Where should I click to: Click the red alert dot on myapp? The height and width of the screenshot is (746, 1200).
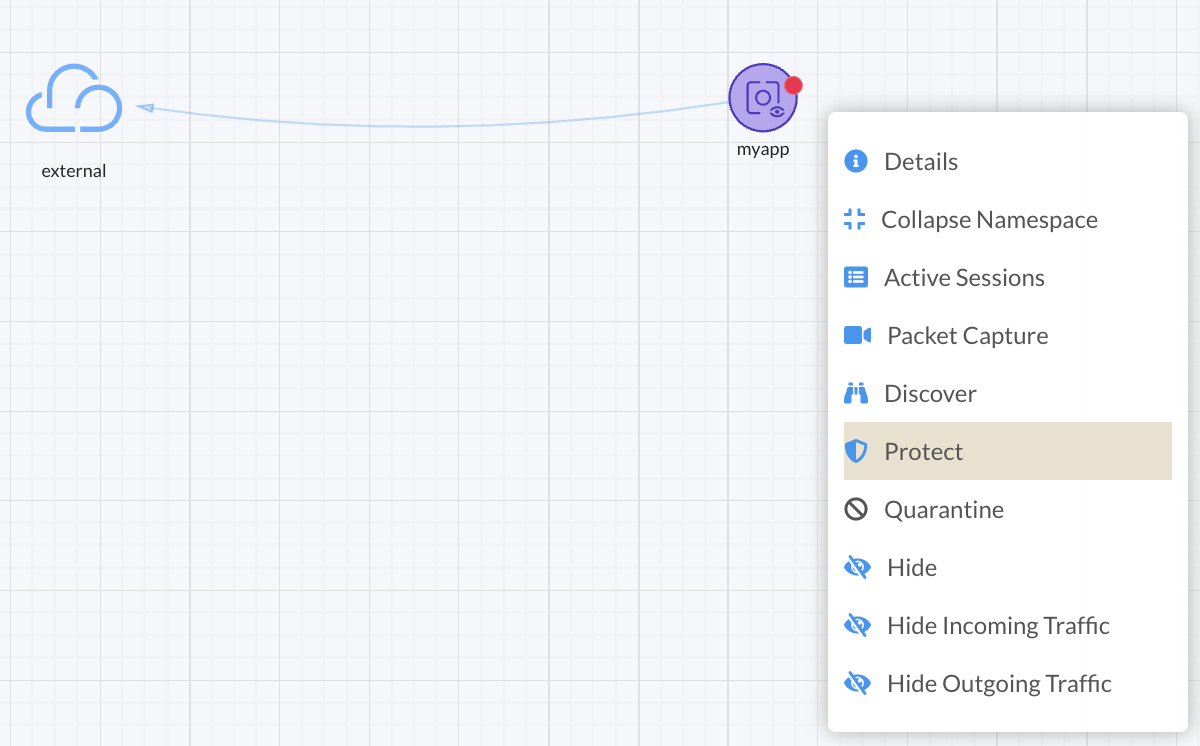coord(793,85)
